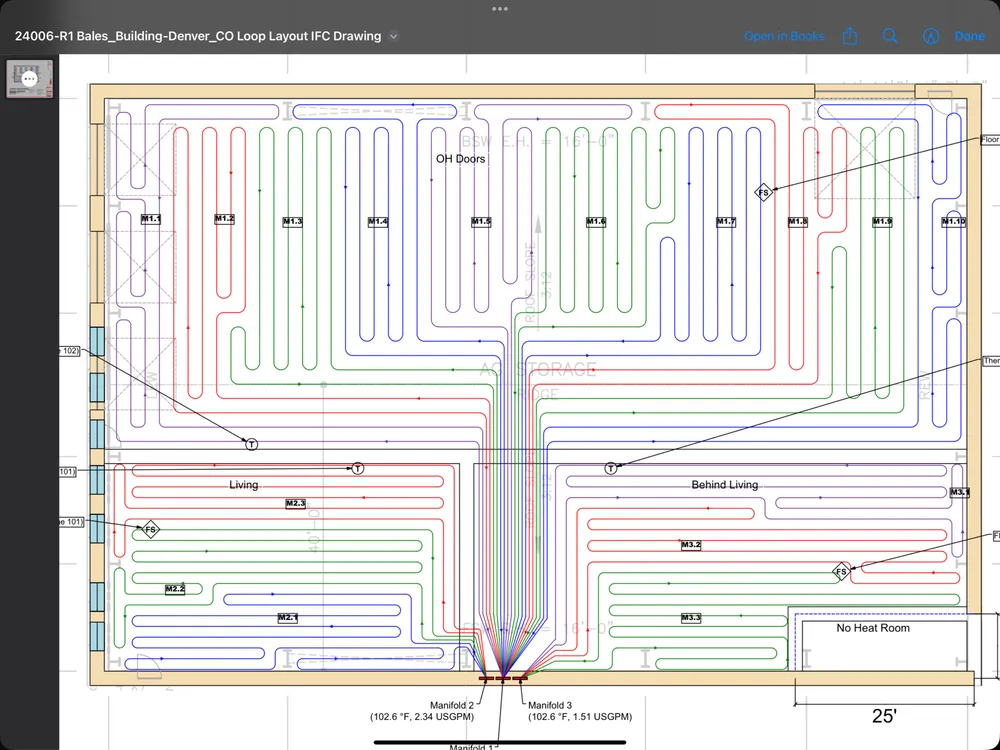This screenshot has height=750, width=1000.
Task: Click the FS diamond near loop M1.7
Action: pyautogui.click(x=764, y=192)
